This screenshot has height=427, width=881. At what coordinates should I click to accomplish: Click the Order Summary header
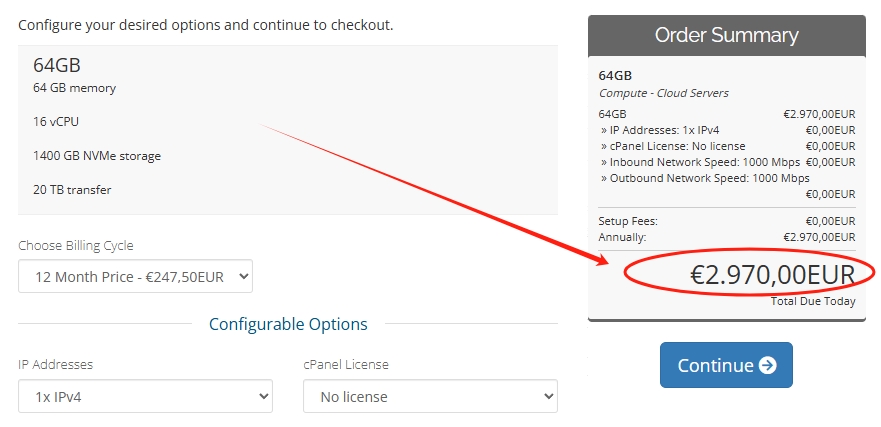point(726,35)
